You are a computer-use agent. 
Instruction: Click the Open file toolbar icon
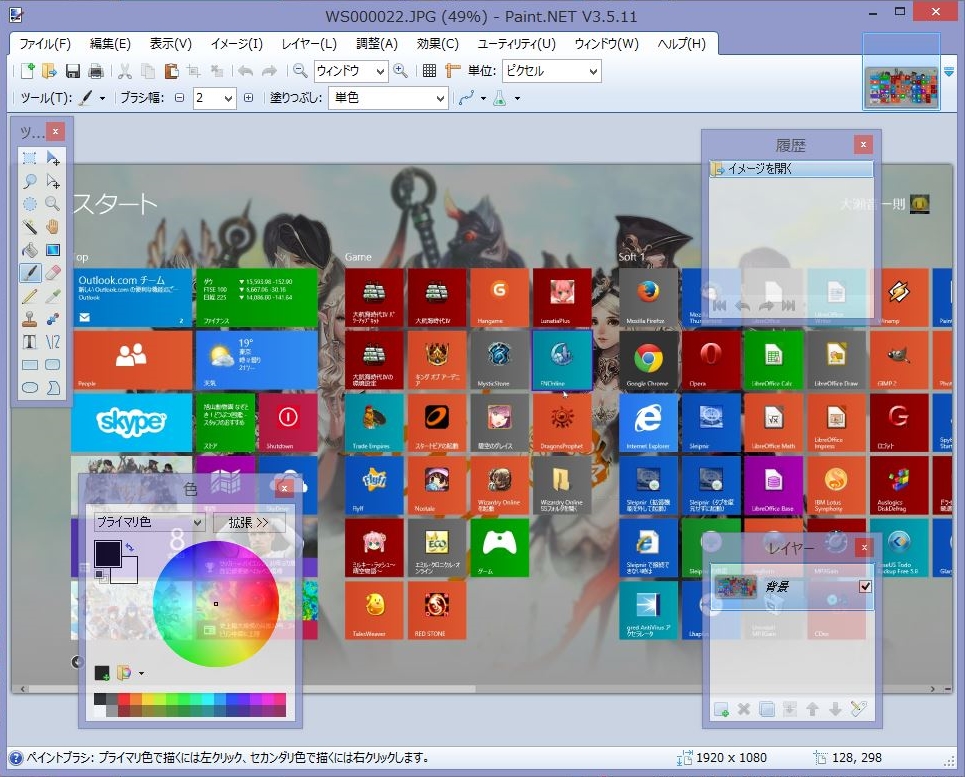(x=49, y=71)
